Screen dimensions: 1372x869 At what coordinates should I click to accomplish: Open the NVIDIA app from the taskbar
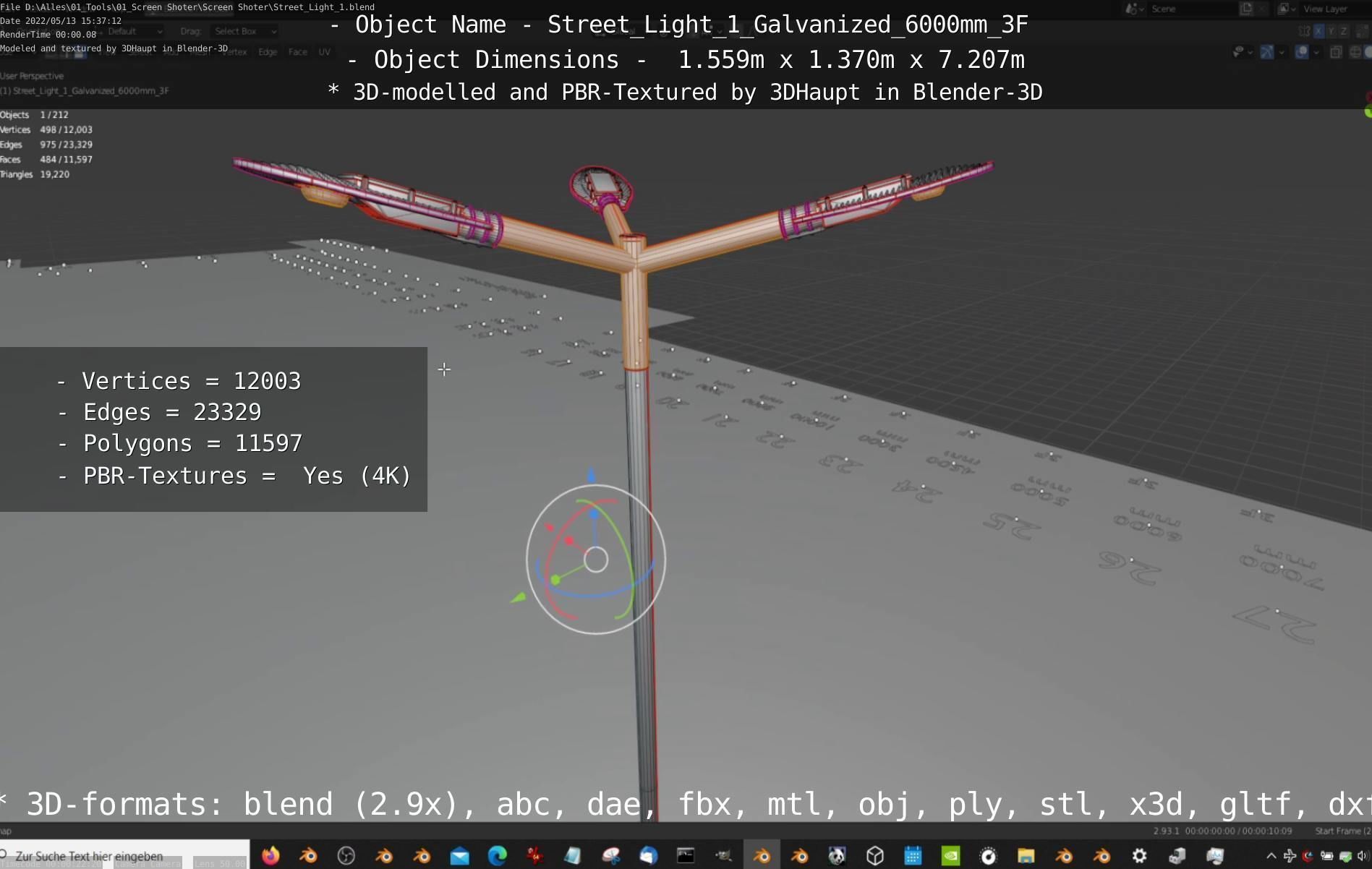[x=950, y=856]
